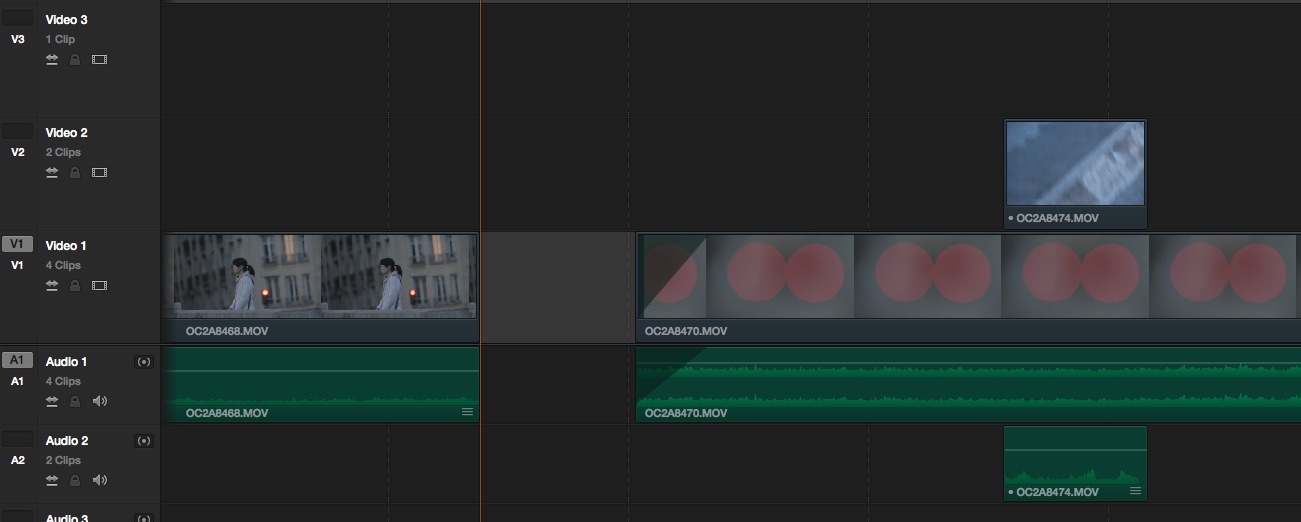1301x522 pixels.
Task: Select the Video 1 track name
Action: 66,246
